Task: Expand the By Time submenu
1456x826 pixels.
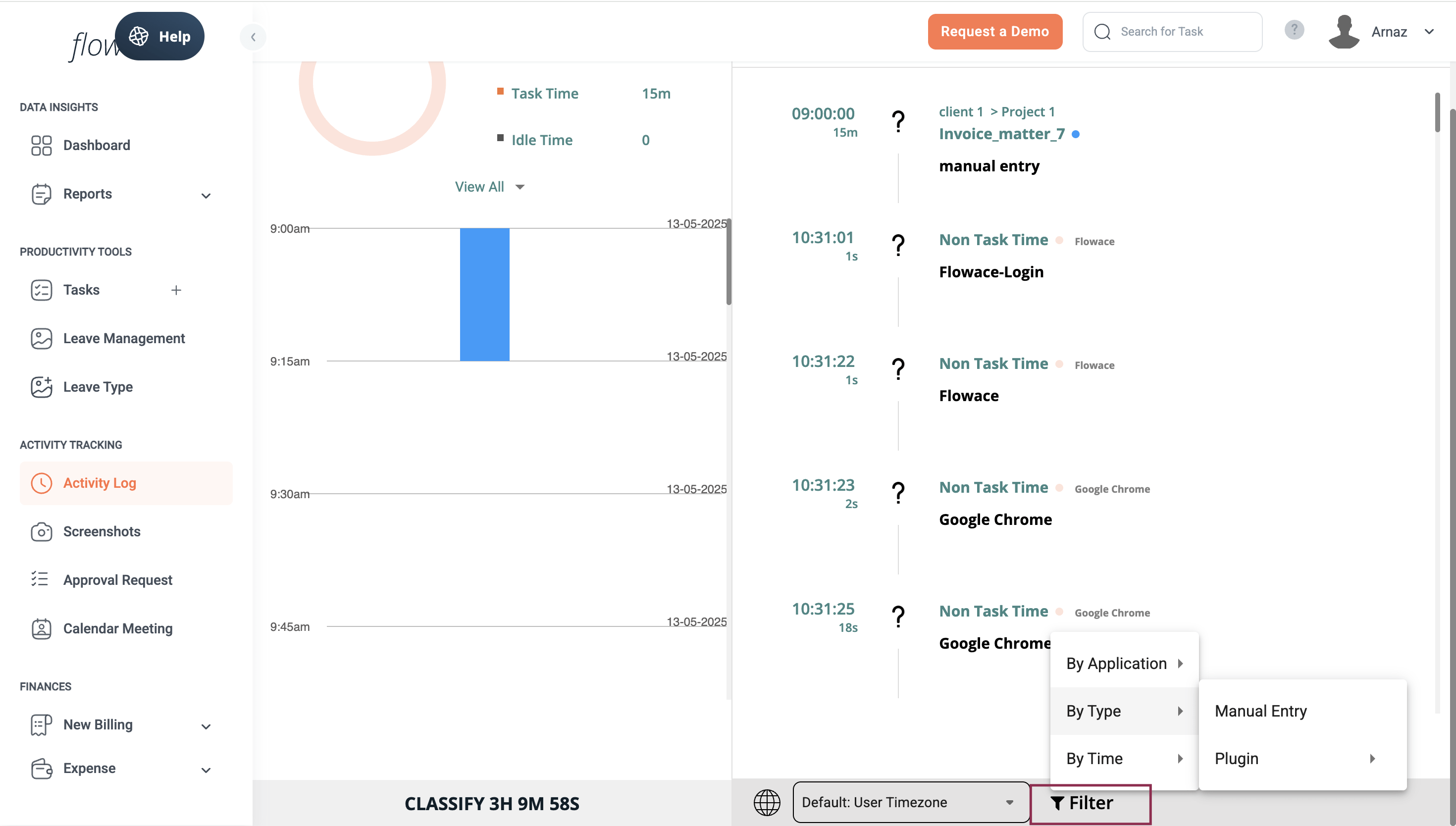Action: (x=1124, y=759)
